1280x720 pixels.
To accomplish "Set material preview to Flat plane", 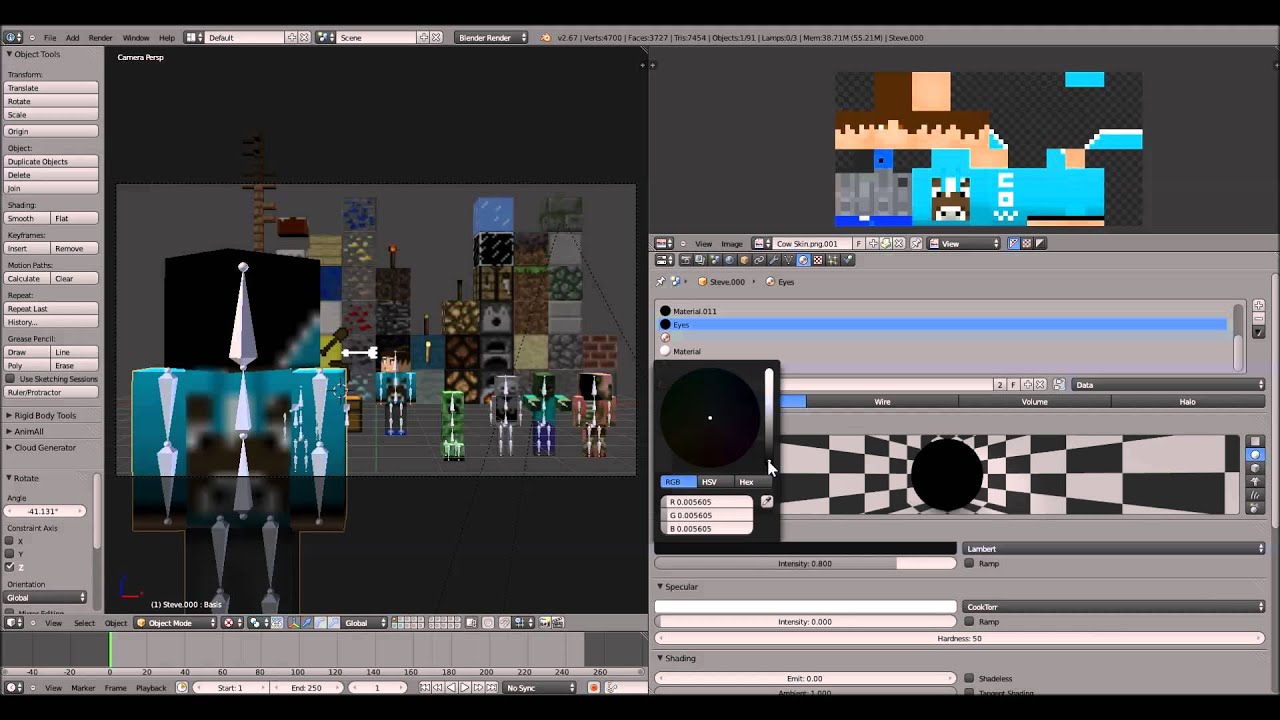I will point(1255,442).
